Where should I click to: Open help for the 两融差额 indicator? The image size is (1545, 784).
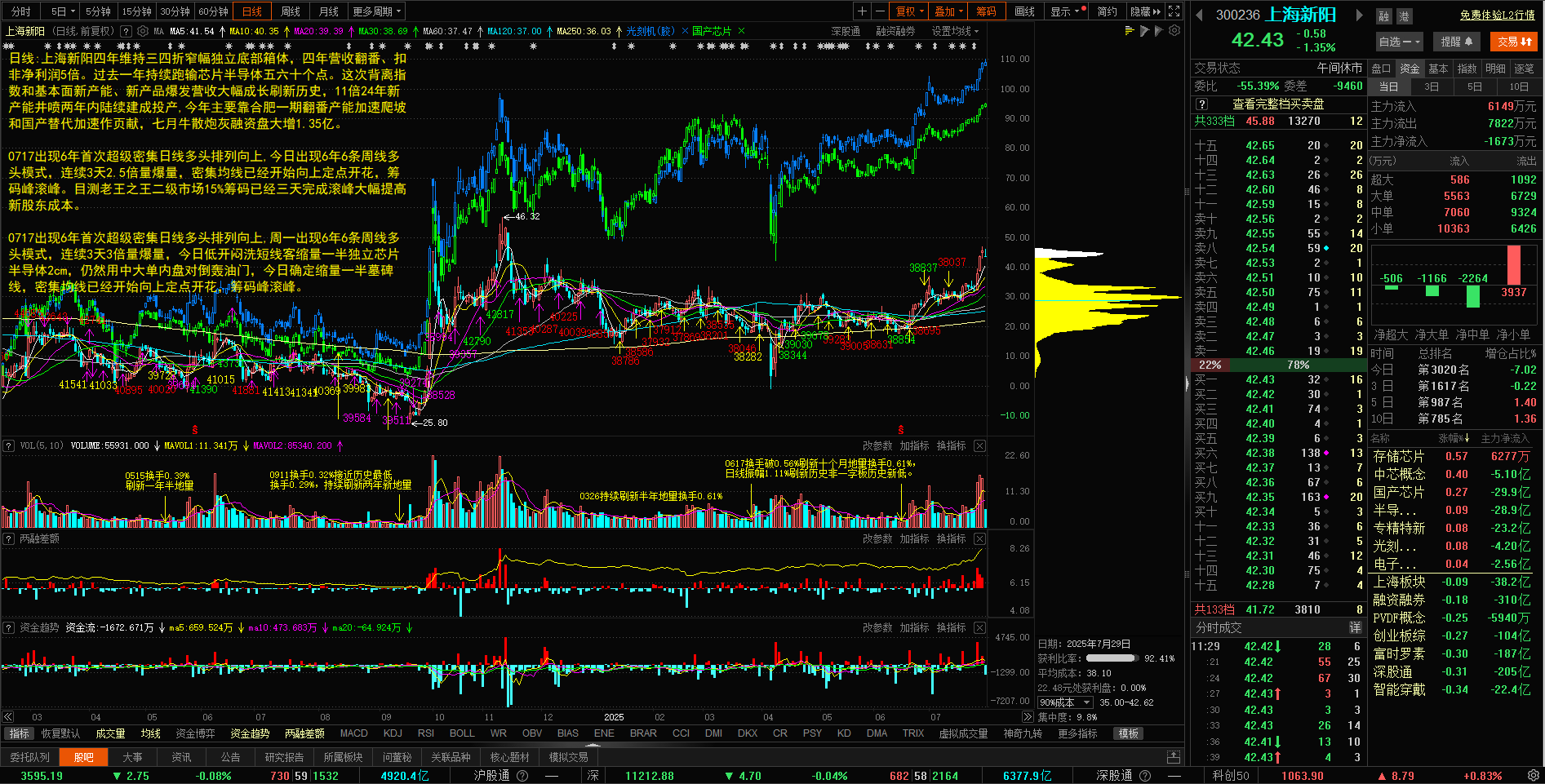coord(9,538)
